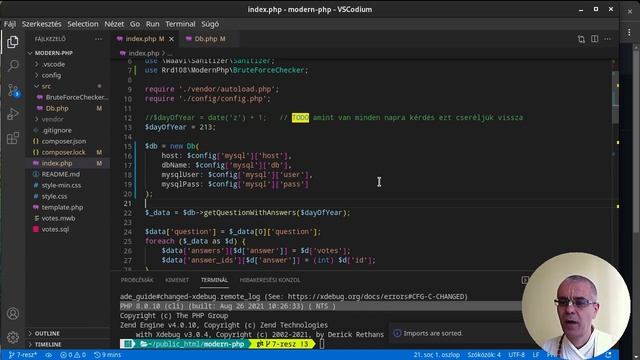The height and width of the screenshot is (360, 640).
Task: Split the editor to the right
Action: [x=595, y=39]
